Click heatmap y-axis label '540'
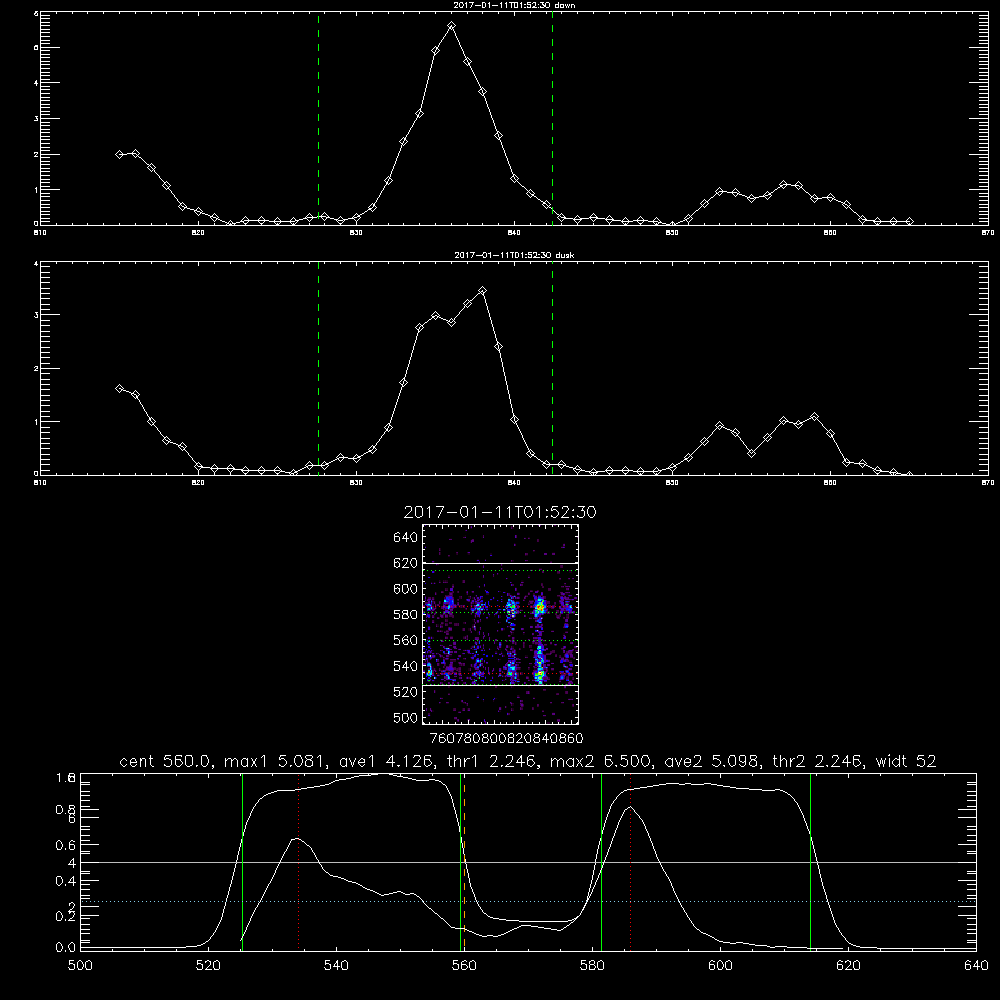The width and height of the screenshot is (1000, 1000). click(x=406, y=666)
